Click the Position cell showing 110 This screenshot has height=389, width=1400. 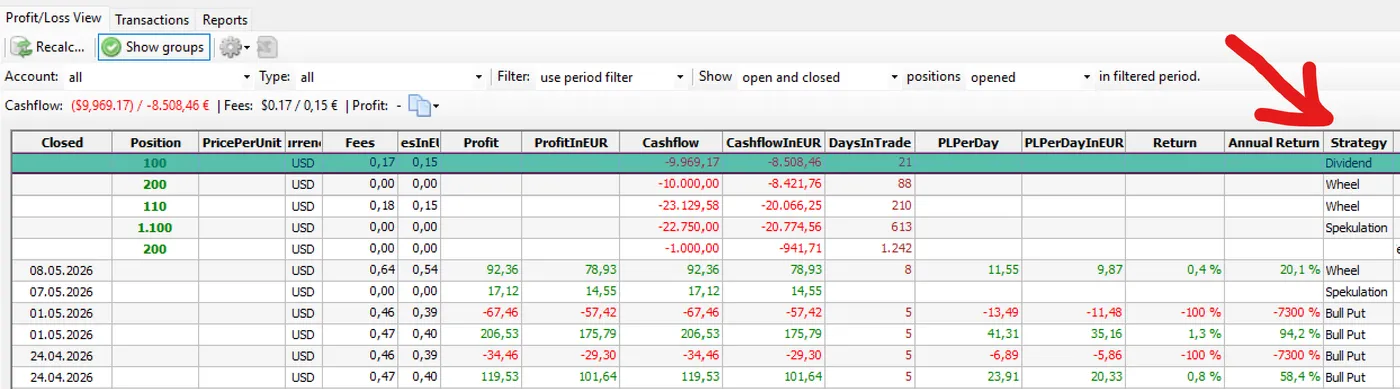pos(155,206)
